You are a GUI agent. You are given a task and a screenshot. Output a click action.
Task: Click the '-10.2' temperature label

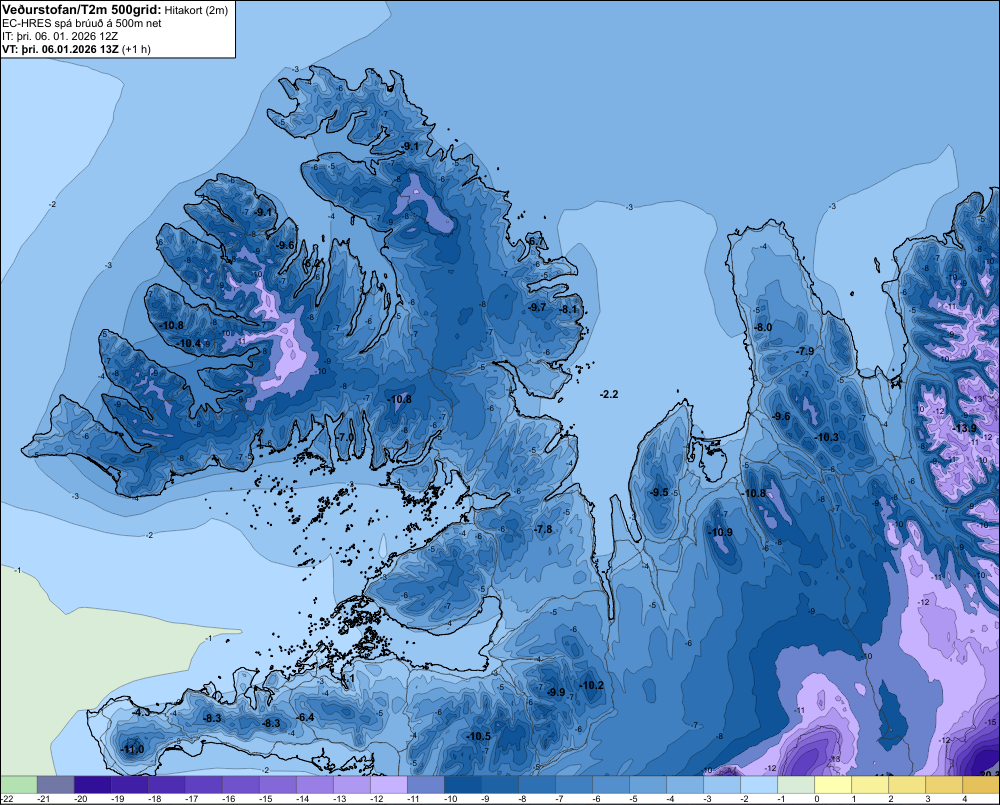click(x=591, y=686)
